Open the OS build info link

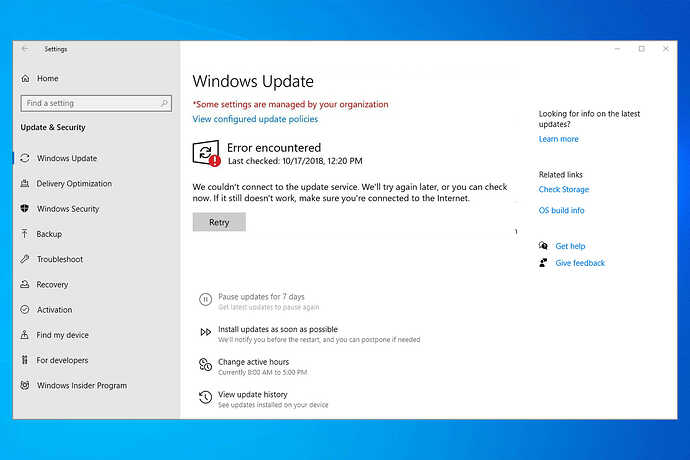pos(562,210)
